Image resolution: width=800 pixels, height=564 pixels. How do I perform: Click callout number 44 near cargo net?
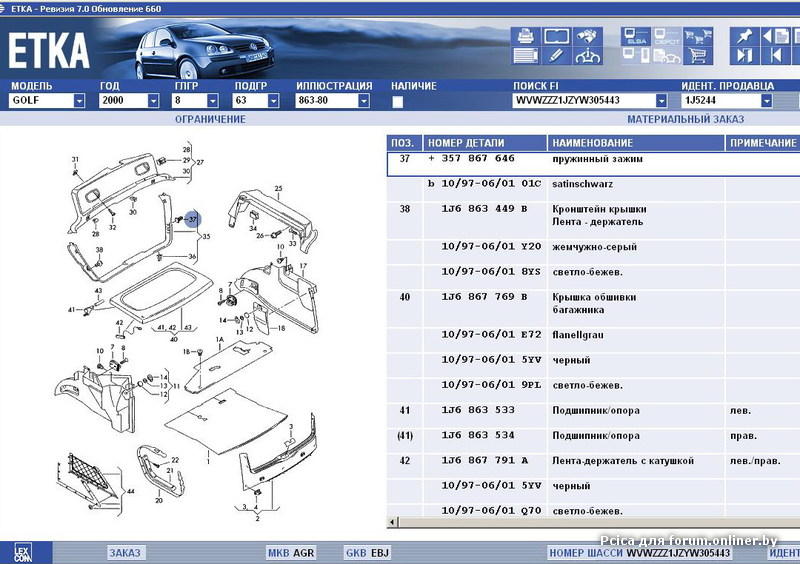click(x=131, y=491)
